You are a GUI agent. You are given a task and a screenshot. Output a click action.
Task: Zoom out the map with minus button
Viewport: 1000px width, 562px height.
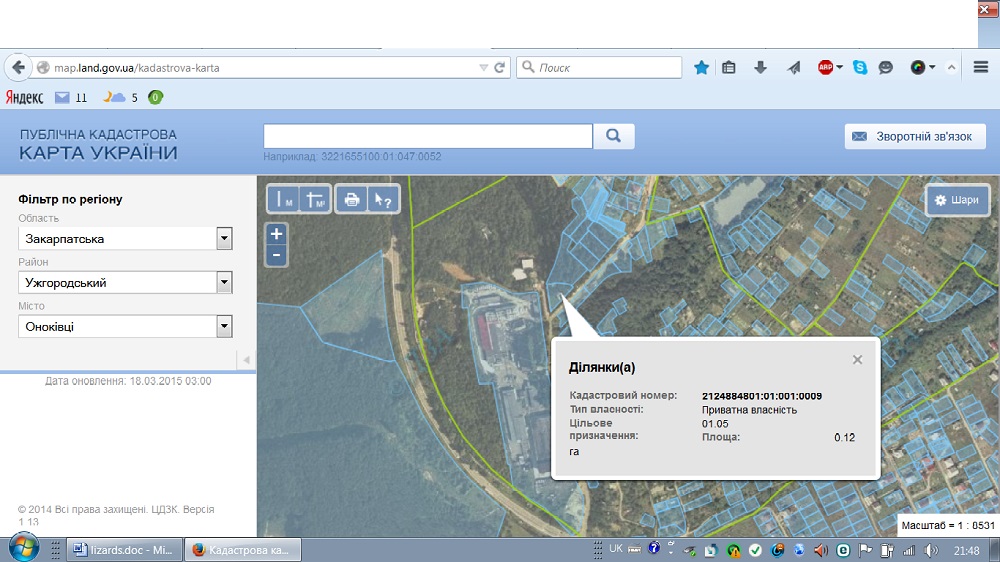coord(277,255)
